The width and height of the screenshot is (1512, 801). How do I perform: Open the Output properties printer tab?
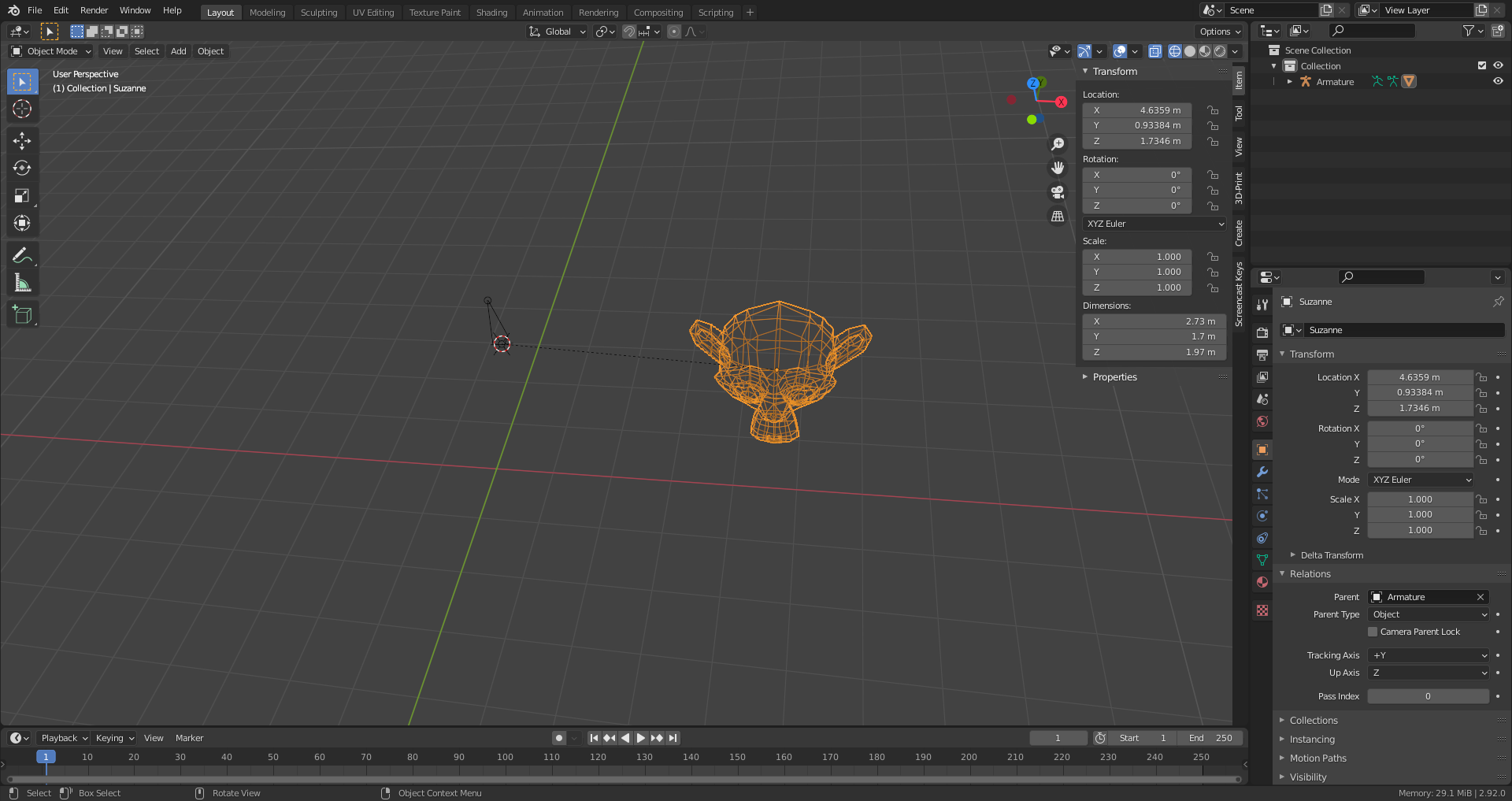click(1262, 355)
